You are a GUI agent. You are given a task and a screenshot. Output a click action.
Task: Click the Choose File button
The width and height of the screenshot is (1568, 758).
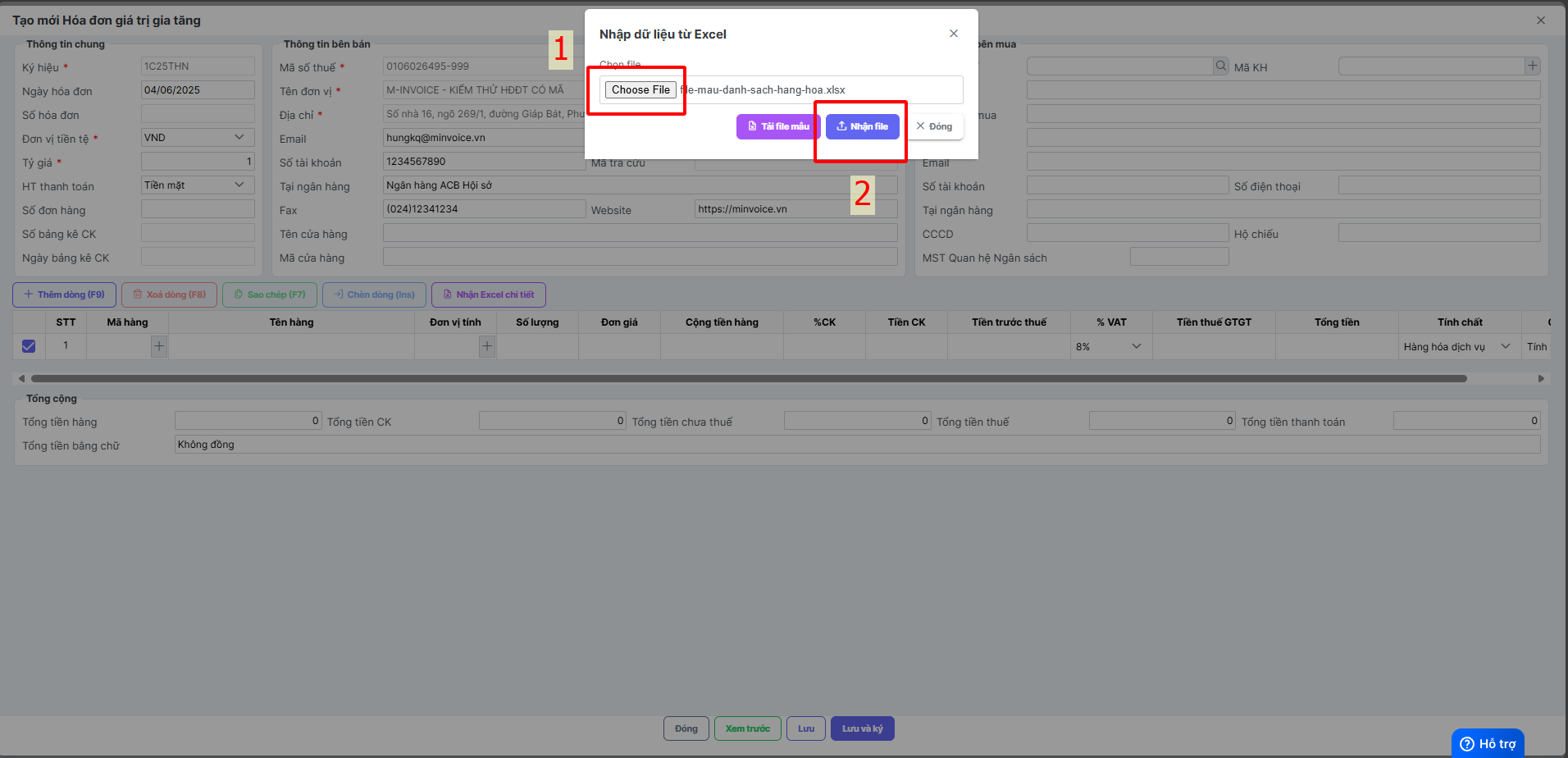click(640, 89)
